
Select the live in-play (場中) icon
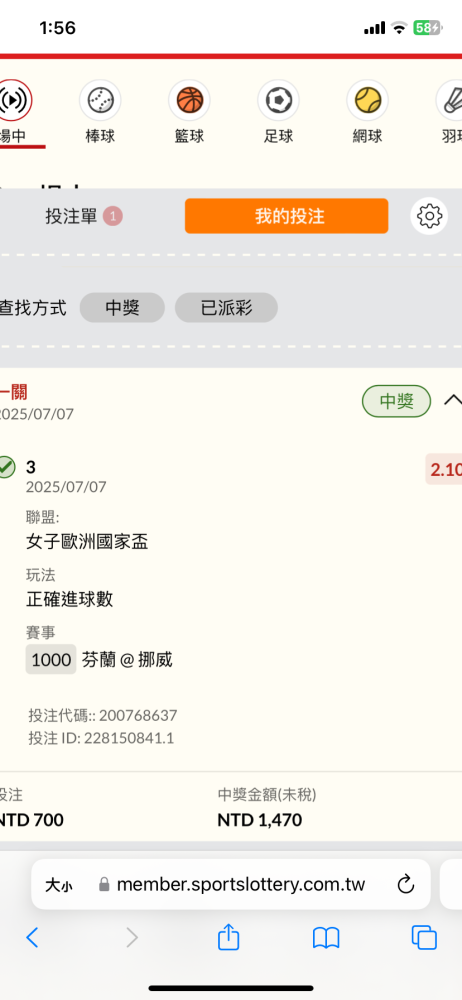click(x=14, y=100)
